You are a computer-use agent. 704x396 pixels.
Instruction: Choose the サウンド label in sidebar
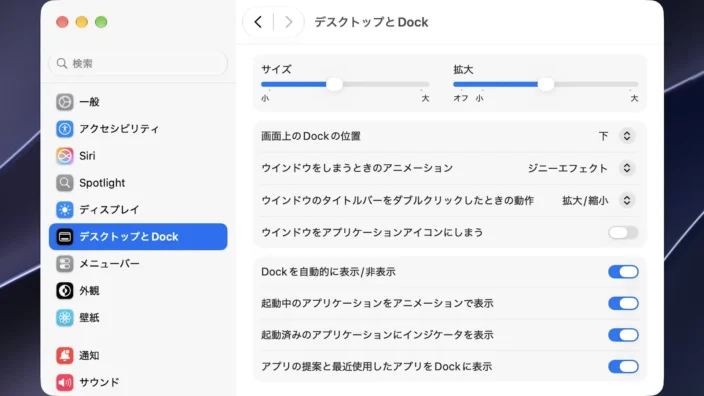click(x=99, y=382)
